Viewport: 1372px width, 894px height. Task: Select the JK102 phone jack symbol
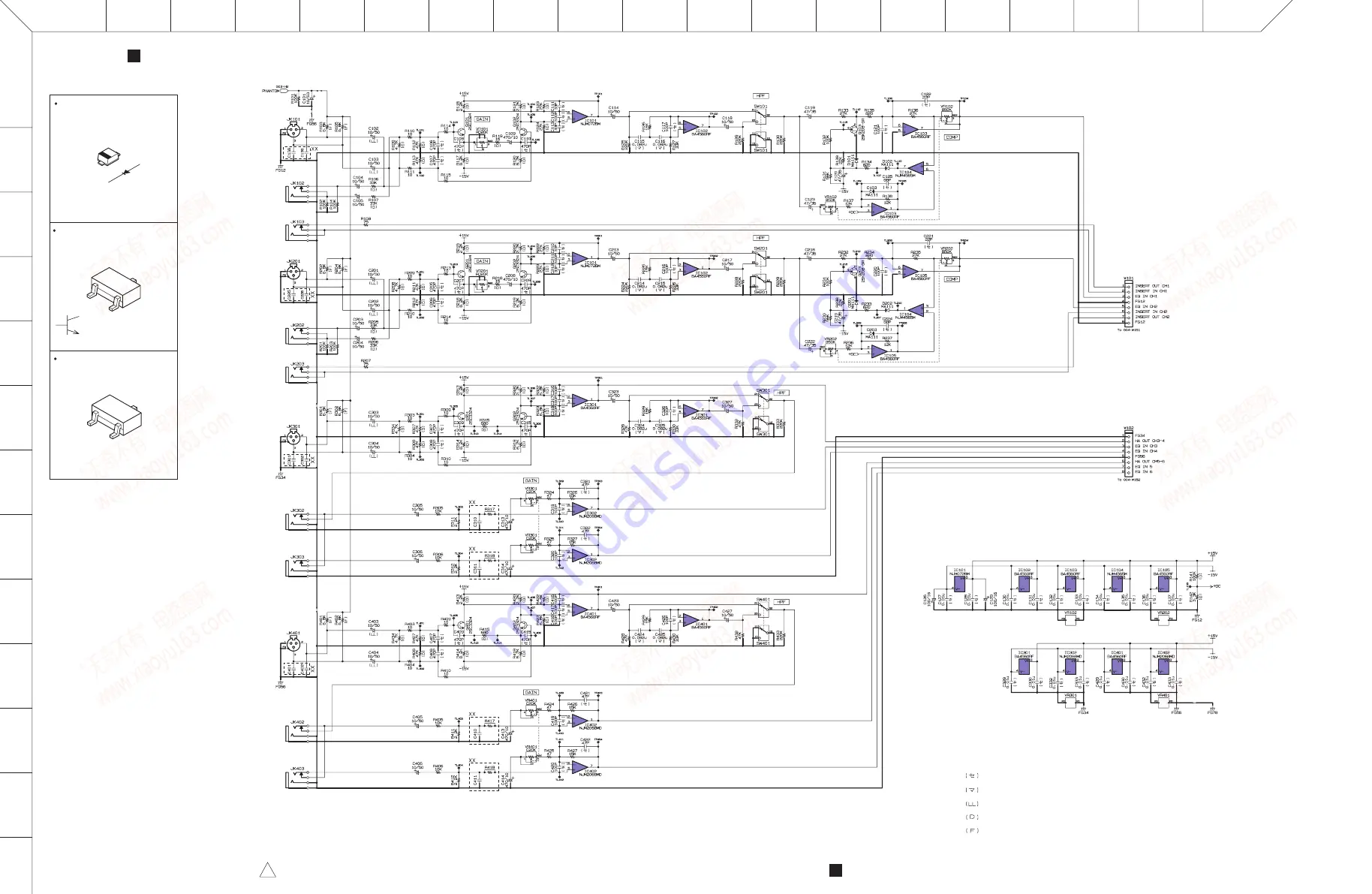click(x=298, y=194)
